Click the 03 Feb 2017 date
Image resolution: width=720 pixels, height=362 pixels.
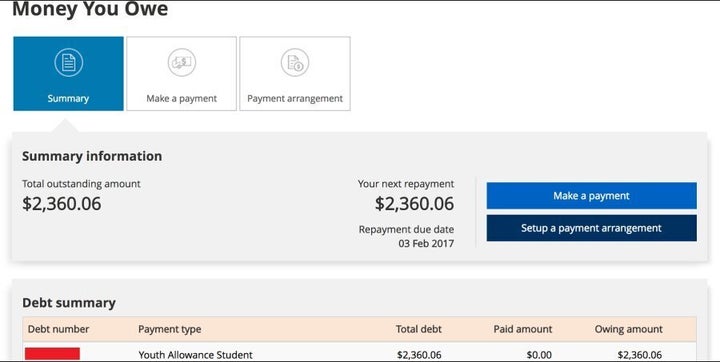point(426,243)
